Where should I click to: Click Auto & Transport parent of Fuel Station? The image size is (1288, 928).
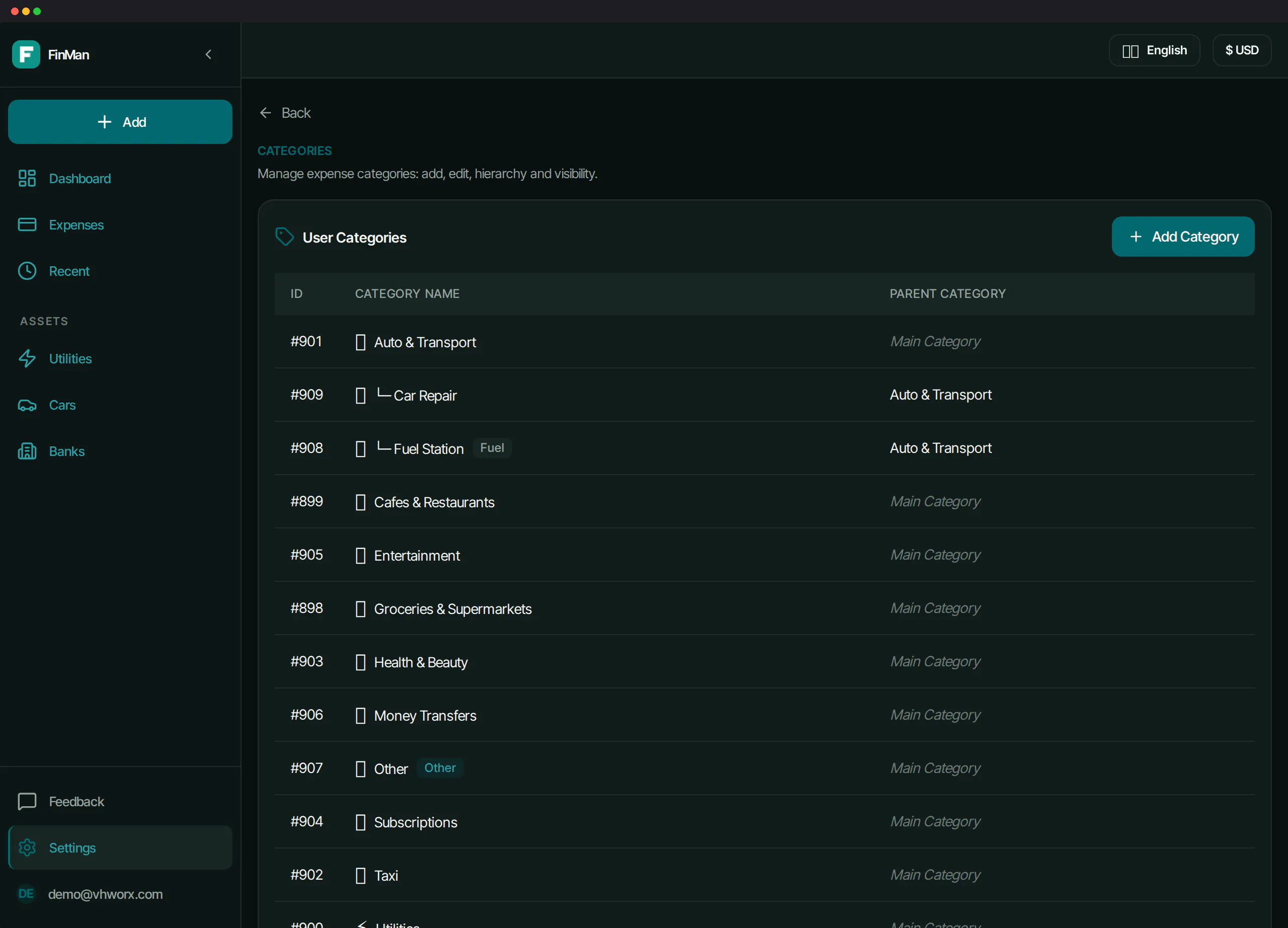(940, 448)
